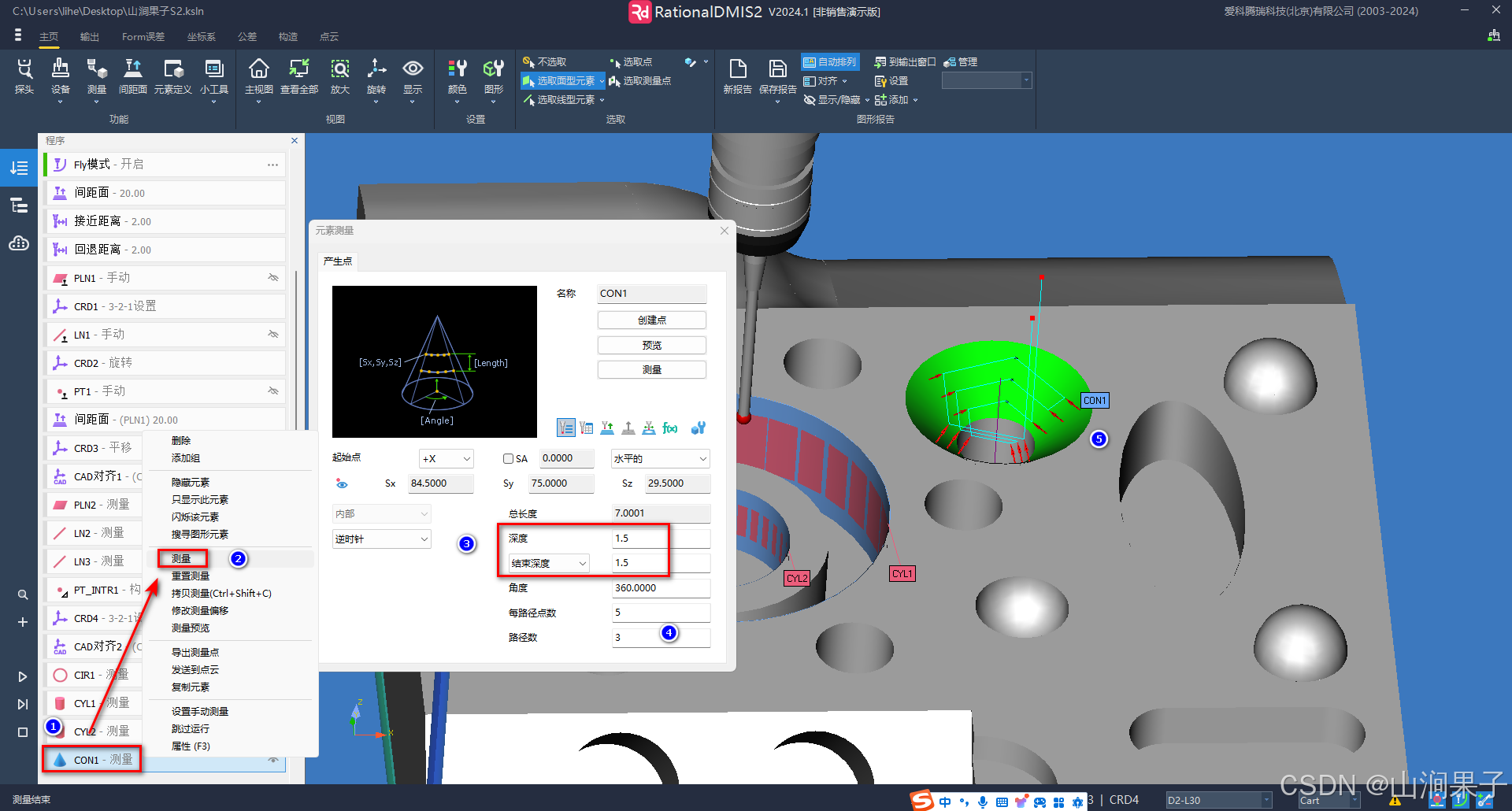1512x811 pixels.
Task: Open the 水平的 dropdown
Action: [661, 458]
